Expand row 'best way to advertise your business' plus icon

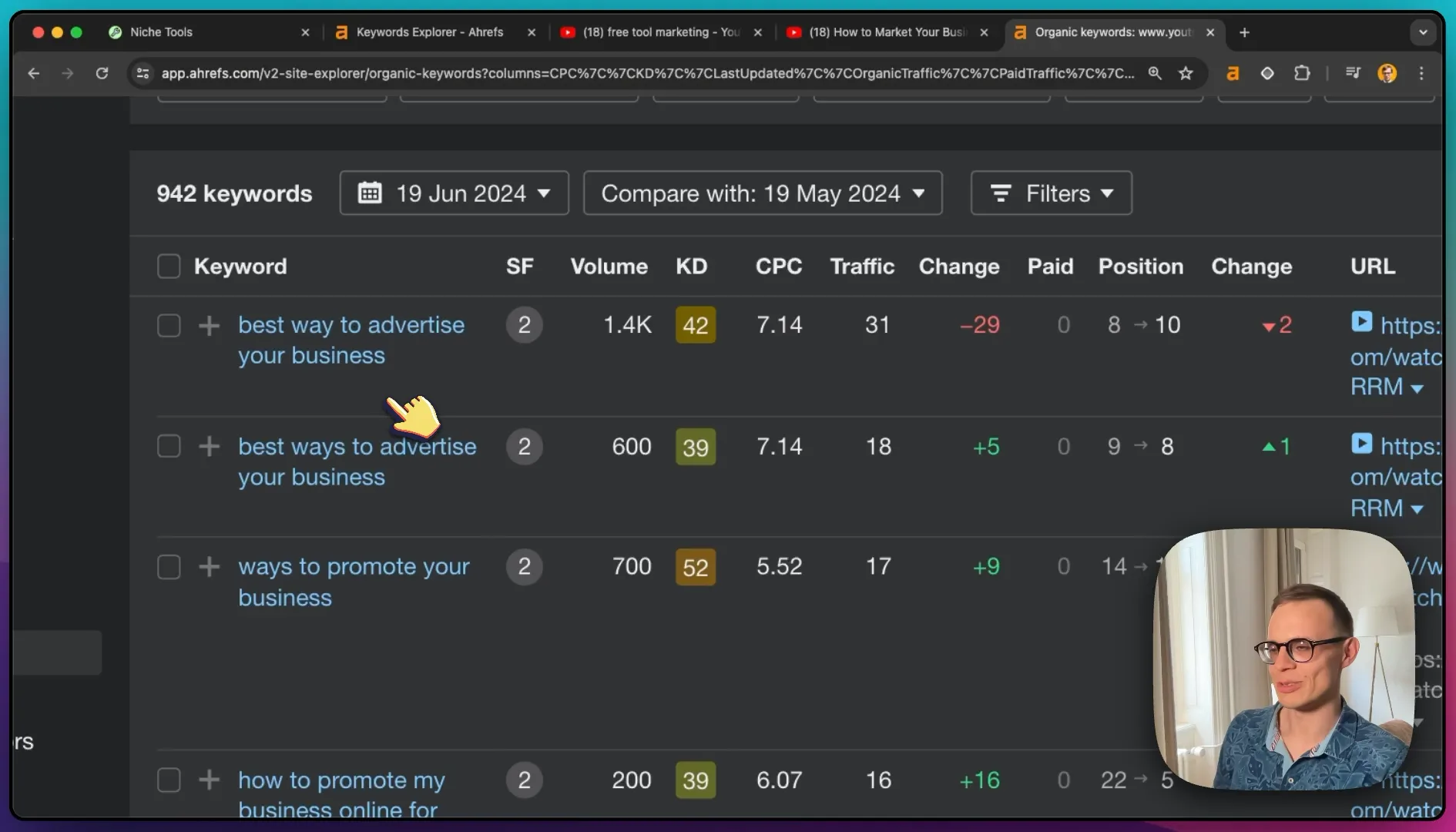pyautogui.click(x=209, y=325)
